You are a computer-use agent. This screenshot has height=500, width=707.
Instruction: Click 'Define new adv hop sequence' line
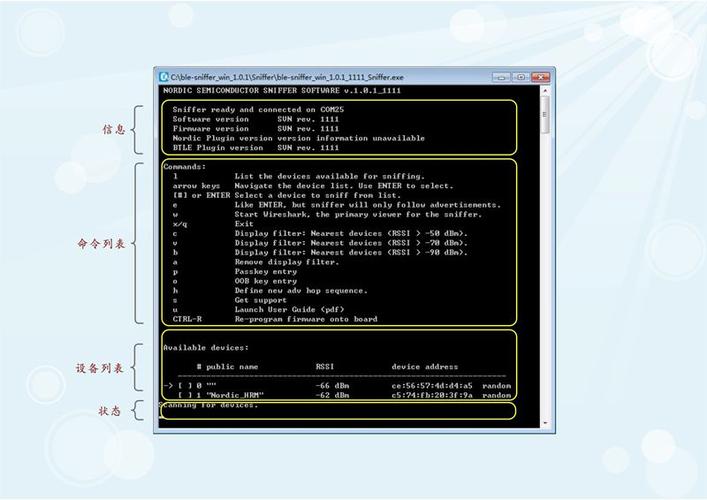270,290
